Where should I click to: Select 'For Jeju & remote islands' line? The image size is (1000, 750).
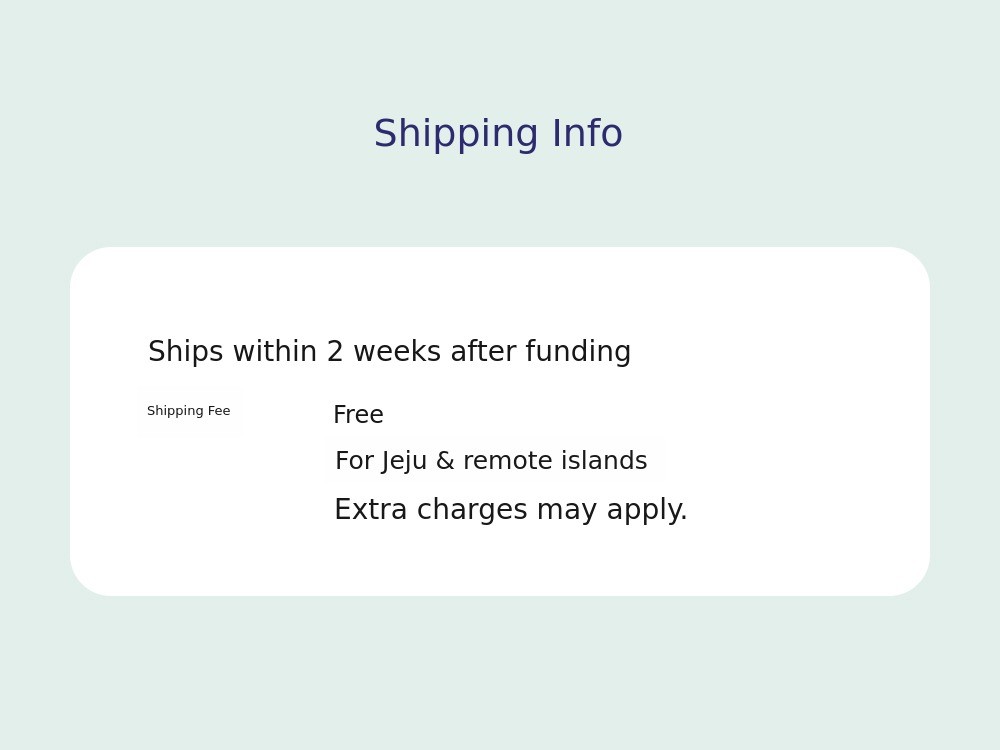tap(491, 461)
